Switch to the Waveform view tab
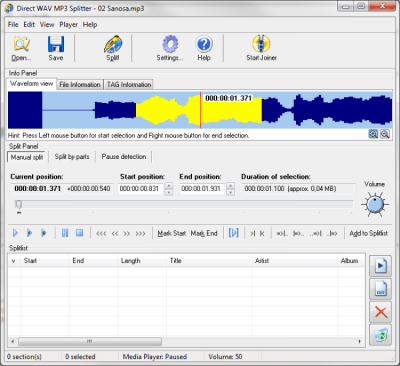This screenshot has width=400, height=366. (x=32, y=84)
